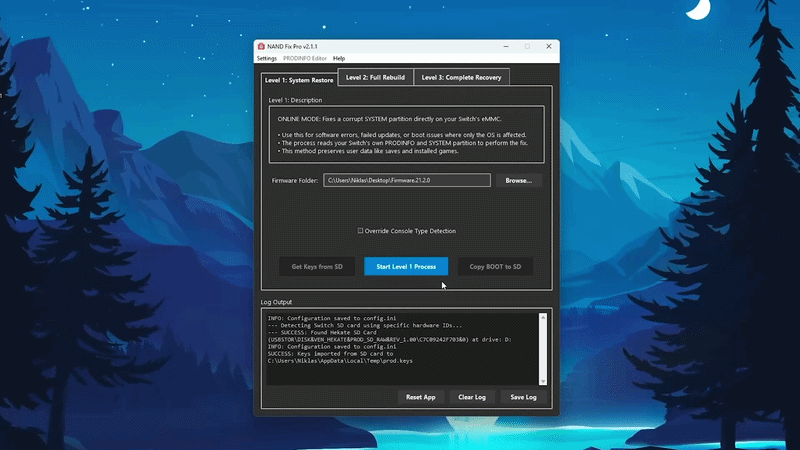Click the log scrollbar down arrow
This screenshot has height=450, width=800.
click(x=543, y=381)
